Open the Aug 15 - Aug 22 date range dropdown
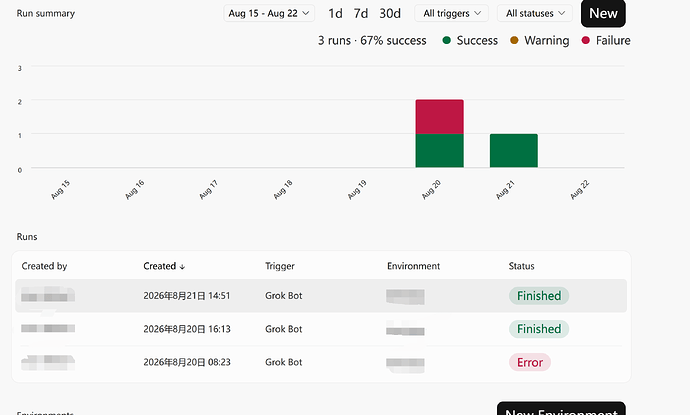Viewport: 690px width, 415px height. pos(269,13)
